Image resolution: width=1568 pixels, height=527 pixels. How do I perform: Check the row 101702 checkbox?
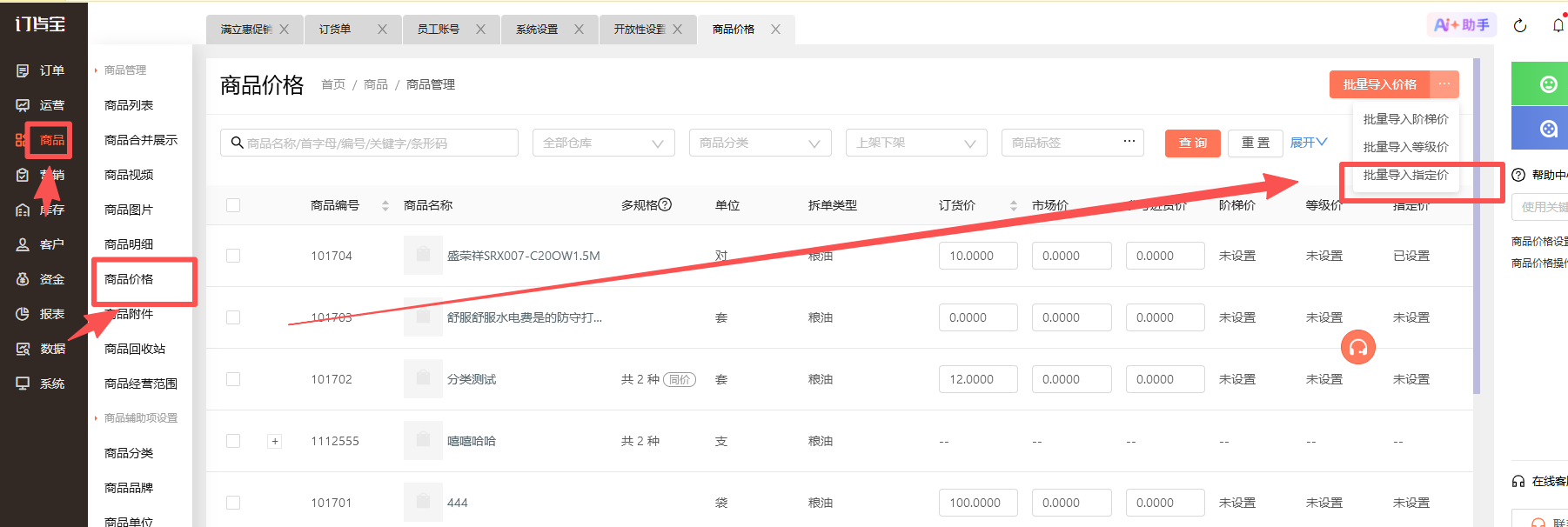[233, 379]
